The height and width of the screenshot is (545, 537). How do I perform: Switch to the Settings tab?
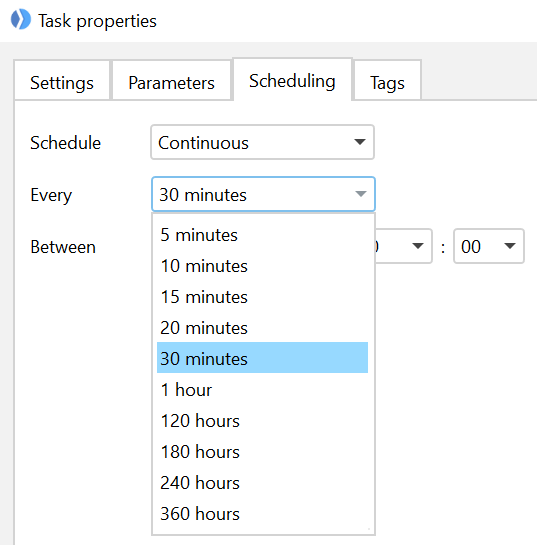click(62, 80)
